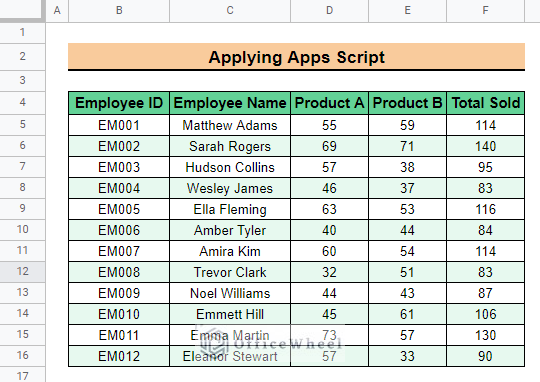Select the Employee Name header cell
The image size is (540, 382).
[230, 103]
